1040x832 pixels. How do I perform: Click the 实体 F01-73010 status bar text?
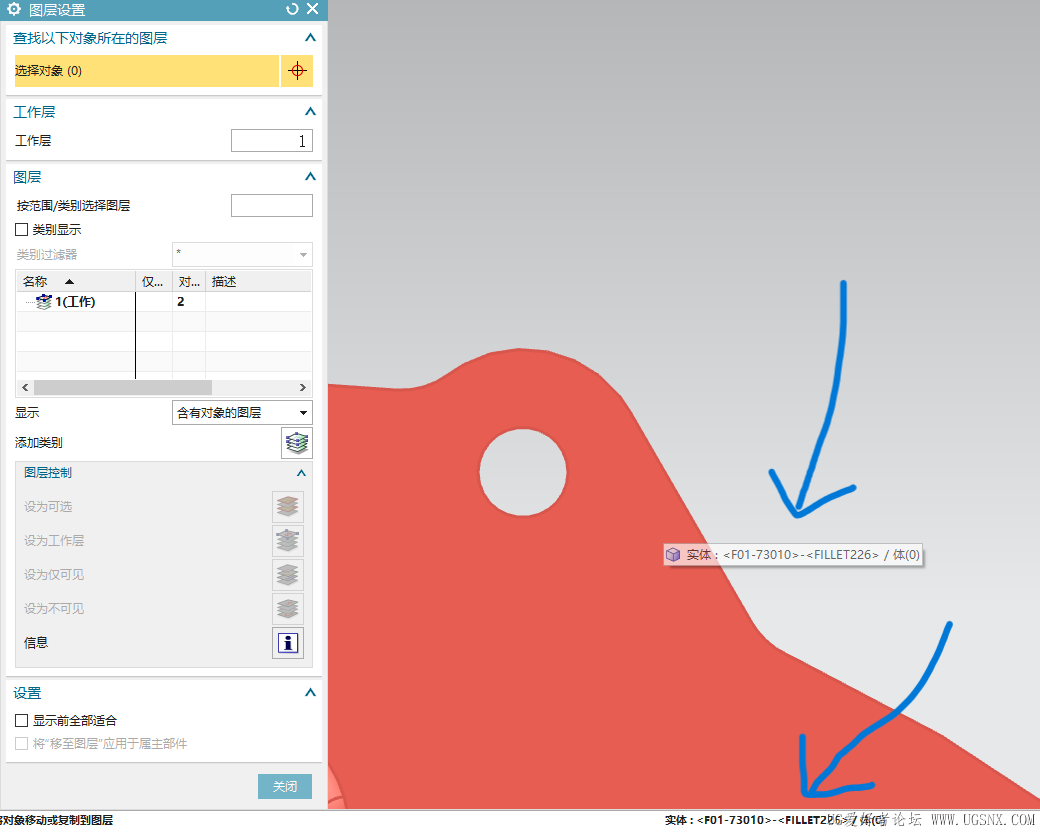(x=776, y=820)
